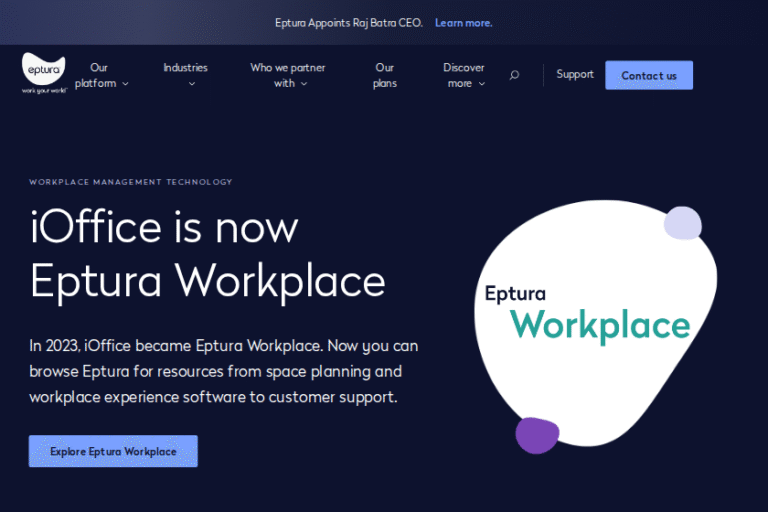Image resolution: width=768 pixels, height=512 pixels.
Task: Open Who we partner with menu
Action: 287,75
